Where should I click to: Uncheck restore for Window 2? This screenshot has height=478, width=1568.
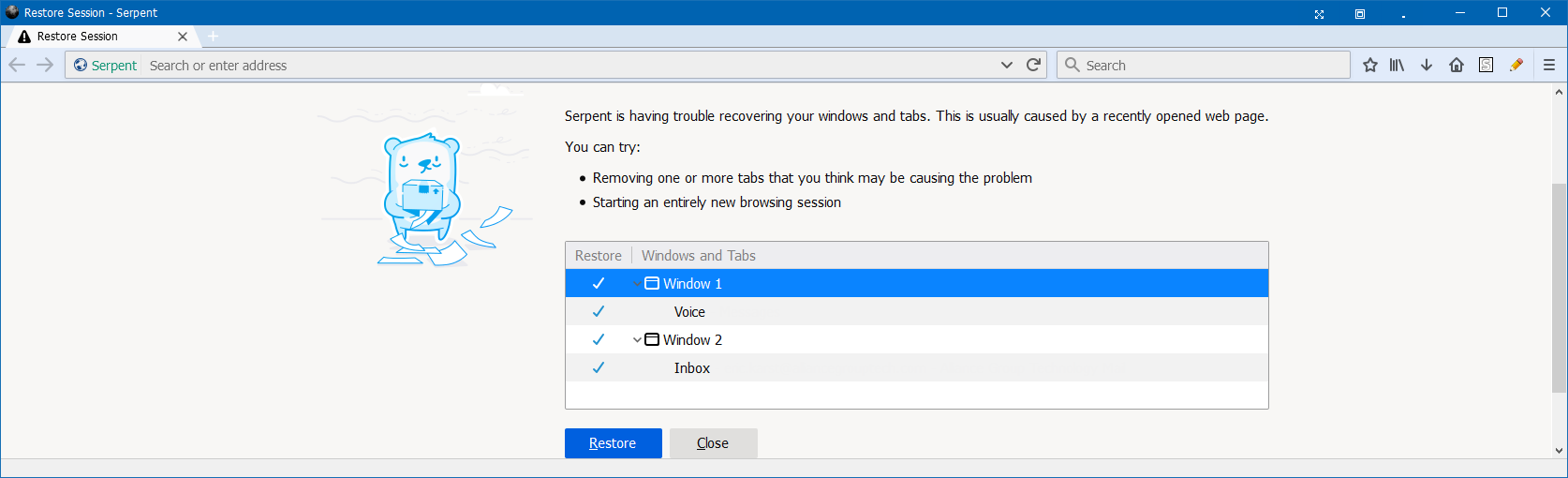pyautogui.click(x=599, y=339)
